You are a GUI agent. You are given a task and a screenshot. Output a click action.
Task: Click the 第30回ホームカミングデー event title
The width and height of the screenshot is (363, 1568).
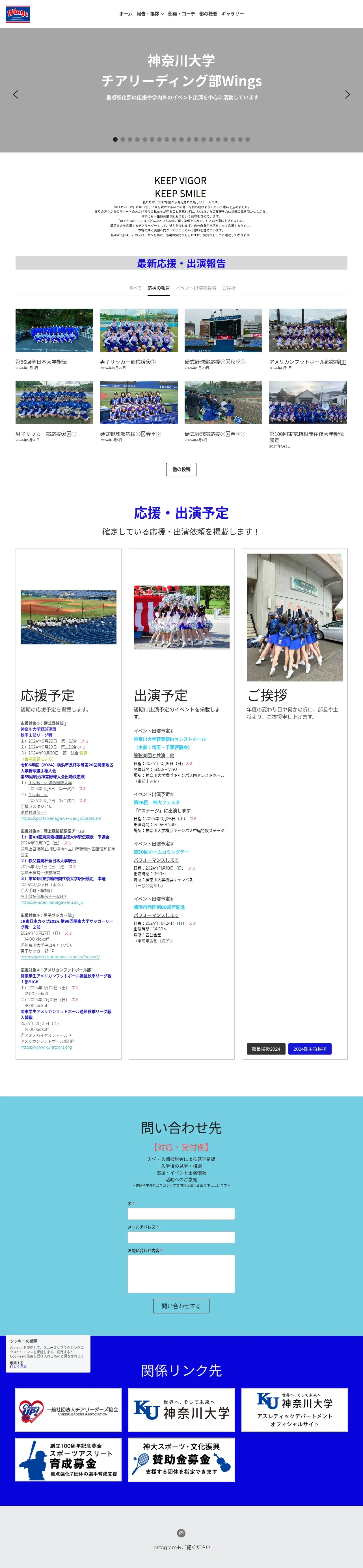161,851
